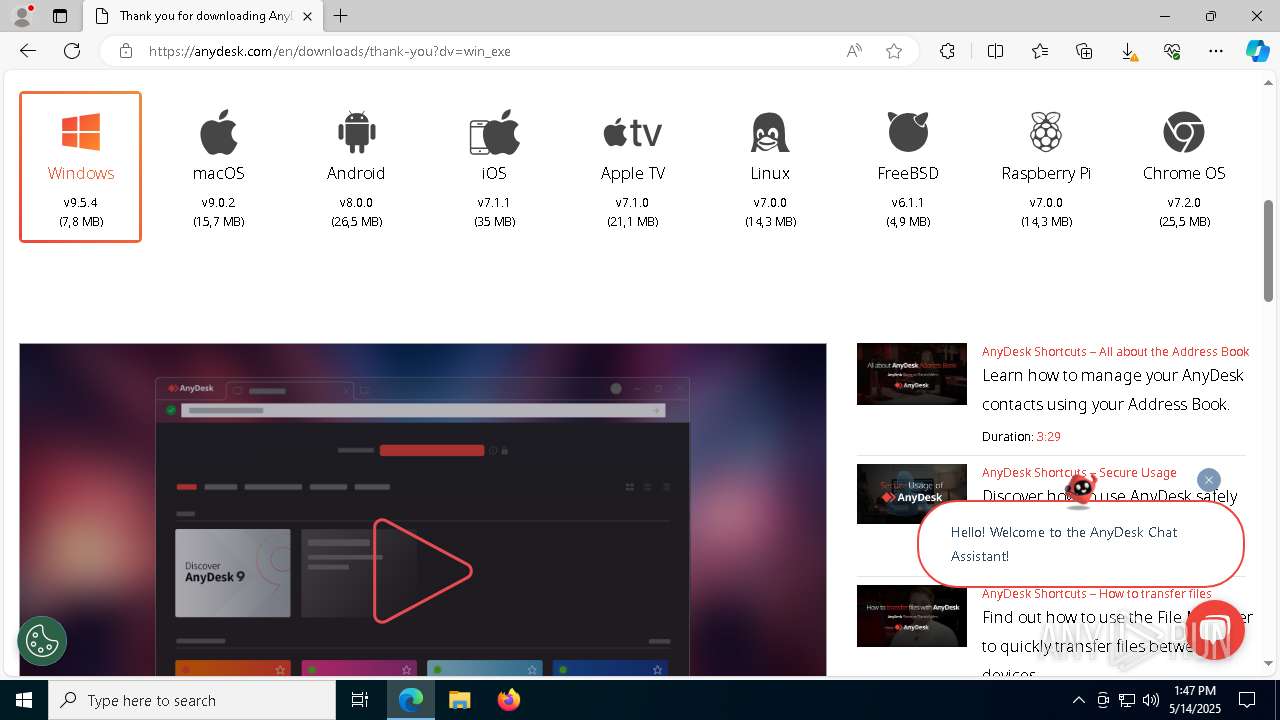Viewport: 1280px width, 720px height.
Task: Launch Firefox from taskbar
Action: pyautogui.click(x=508, y=700)
